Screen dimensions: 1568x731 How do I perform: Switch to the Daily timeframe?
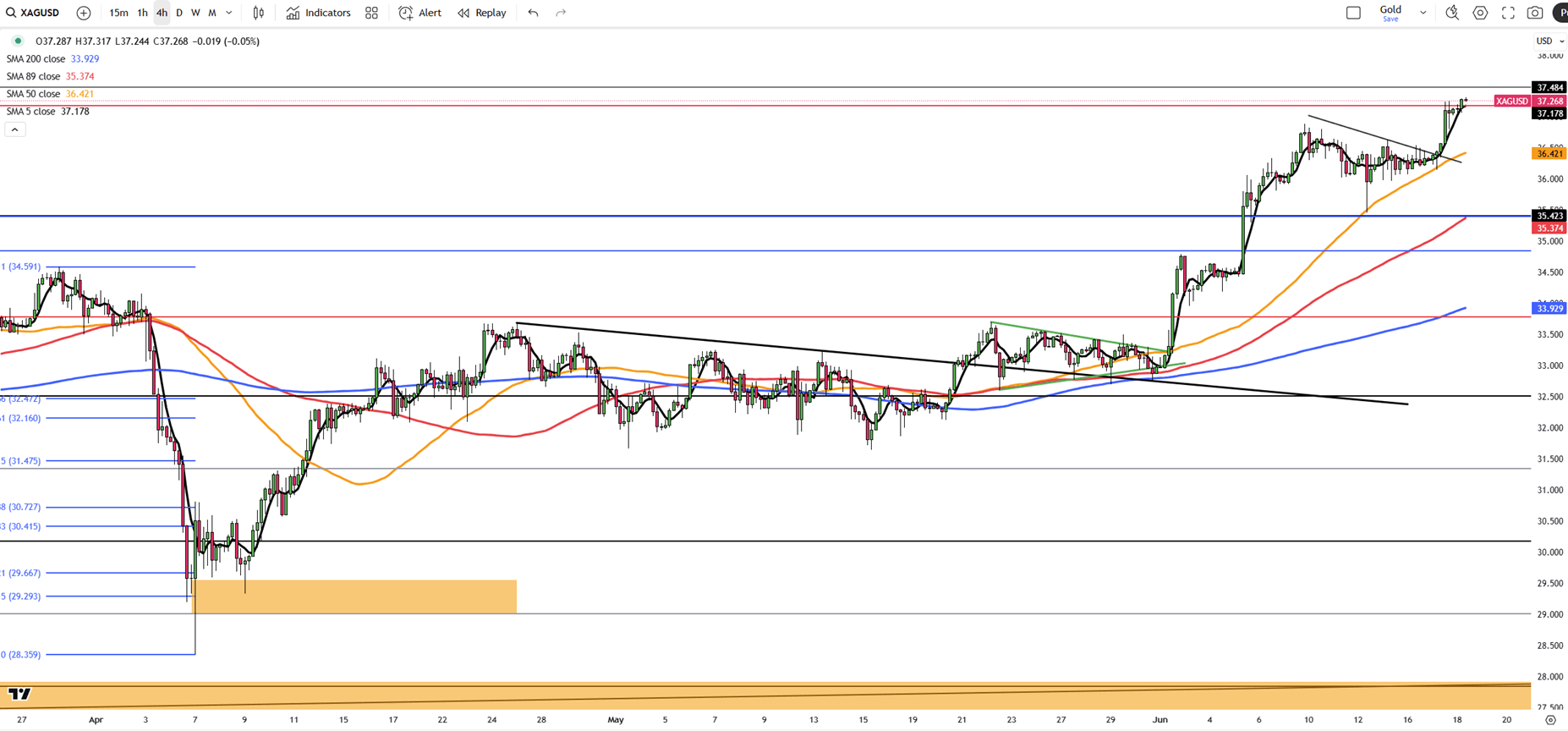click(179, 13)
